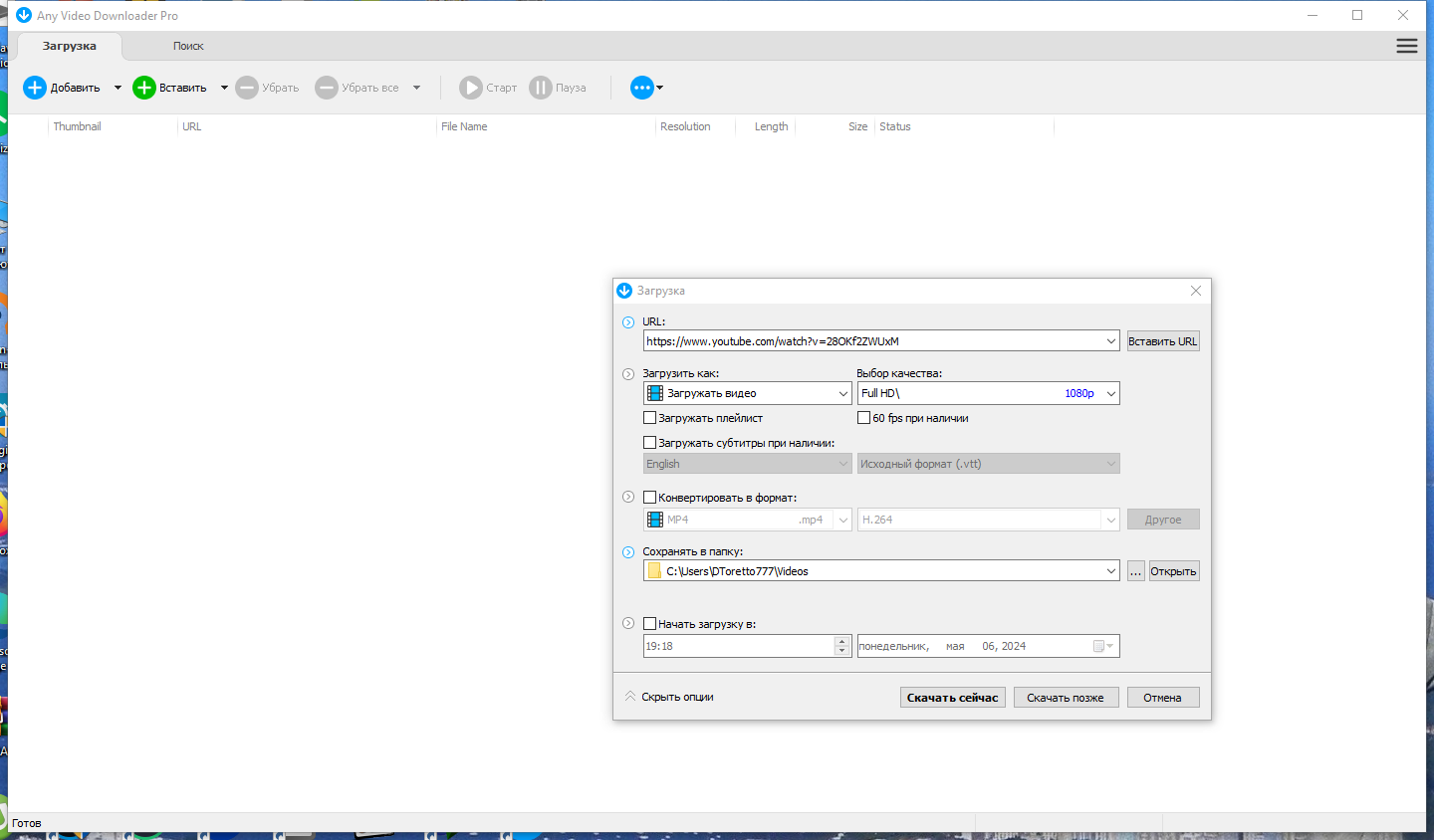Check the Начать загрузку в option

pyautogui.click(x=650, y=624)
